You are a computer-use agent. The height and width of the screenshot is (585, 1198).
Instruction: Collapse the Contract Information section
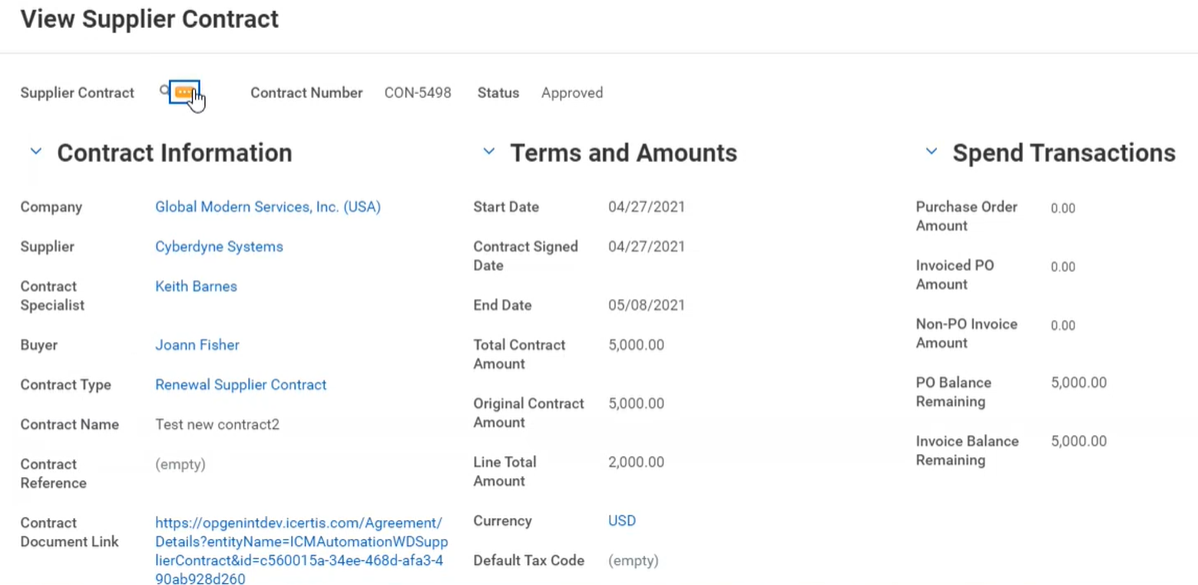(x=36, y=152)
